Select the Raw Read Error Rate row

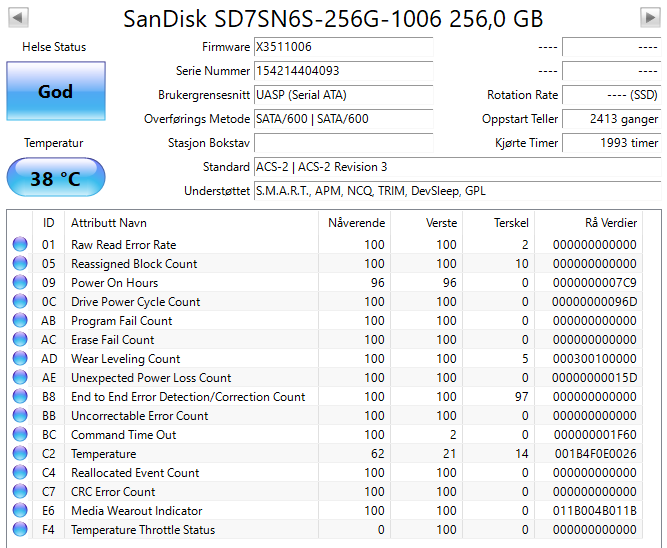click(327, 245)
